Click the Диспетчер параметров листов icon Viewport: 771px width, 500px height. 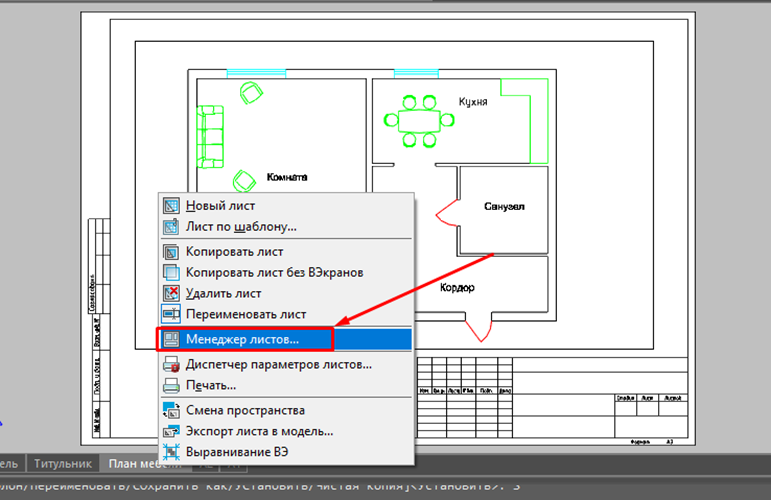(171, 365)
